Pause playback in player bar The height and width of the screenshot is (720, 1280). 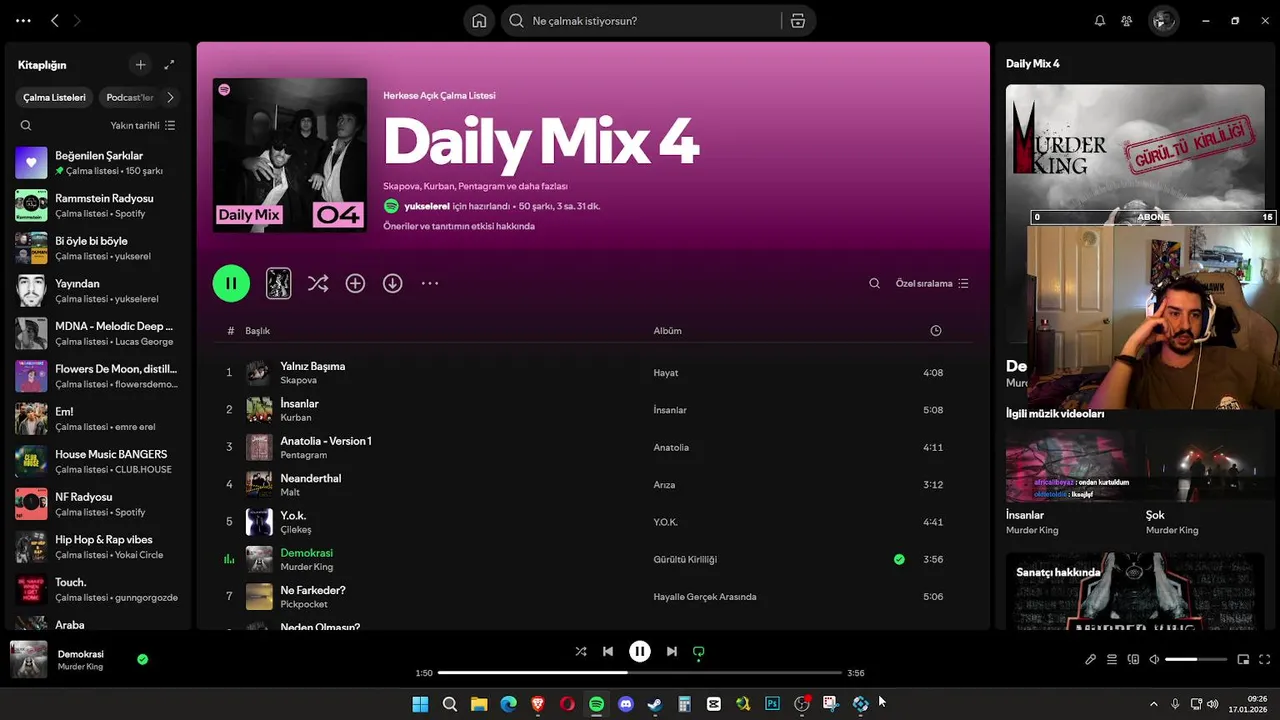point(640,652)
